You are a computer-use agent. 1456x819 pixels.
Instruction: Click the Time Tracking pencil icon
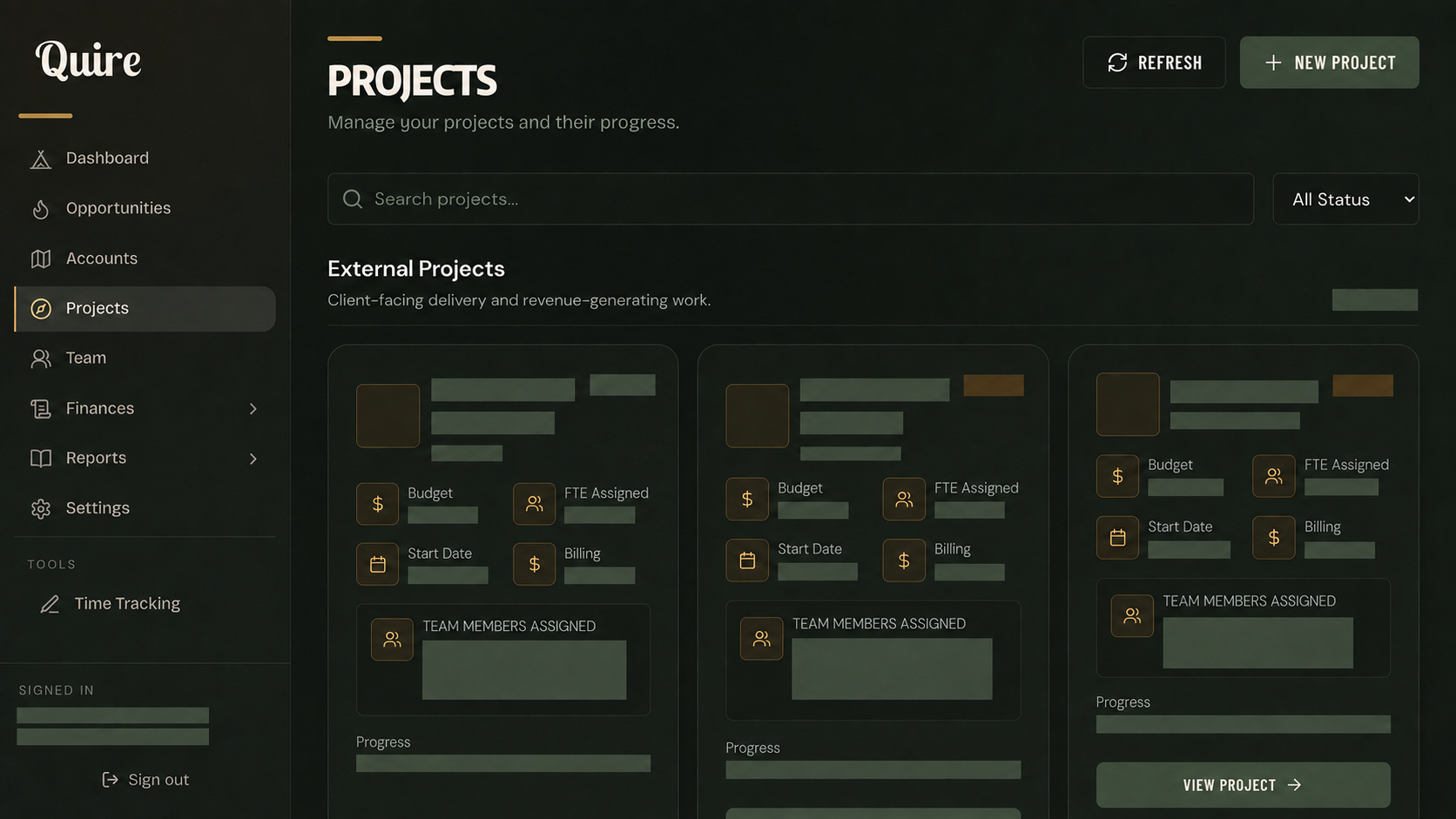(50, 604)
